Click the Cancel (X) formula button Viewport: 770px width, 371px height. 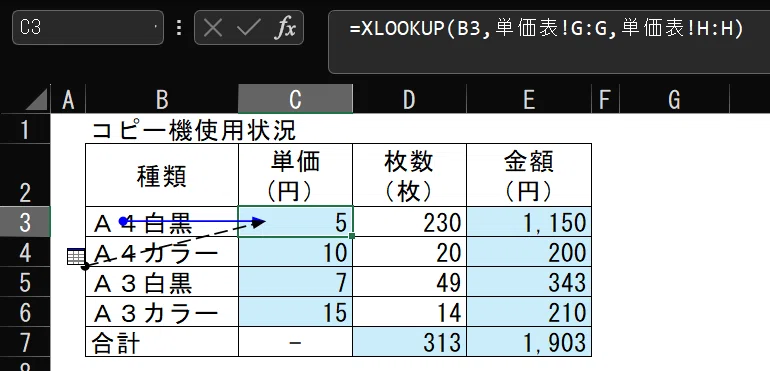tap(213, 28)
